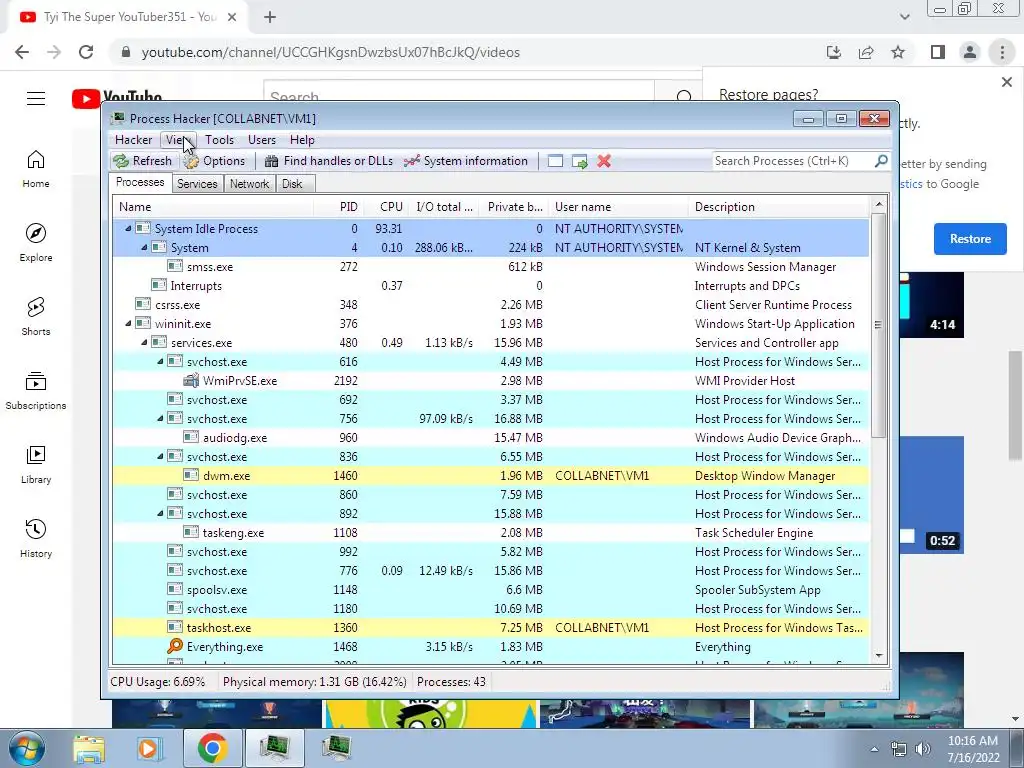This screenshot has width=1024, height=768.
Task: Click the search magnifier icon in Process Hacker
Action: [880, 161]
